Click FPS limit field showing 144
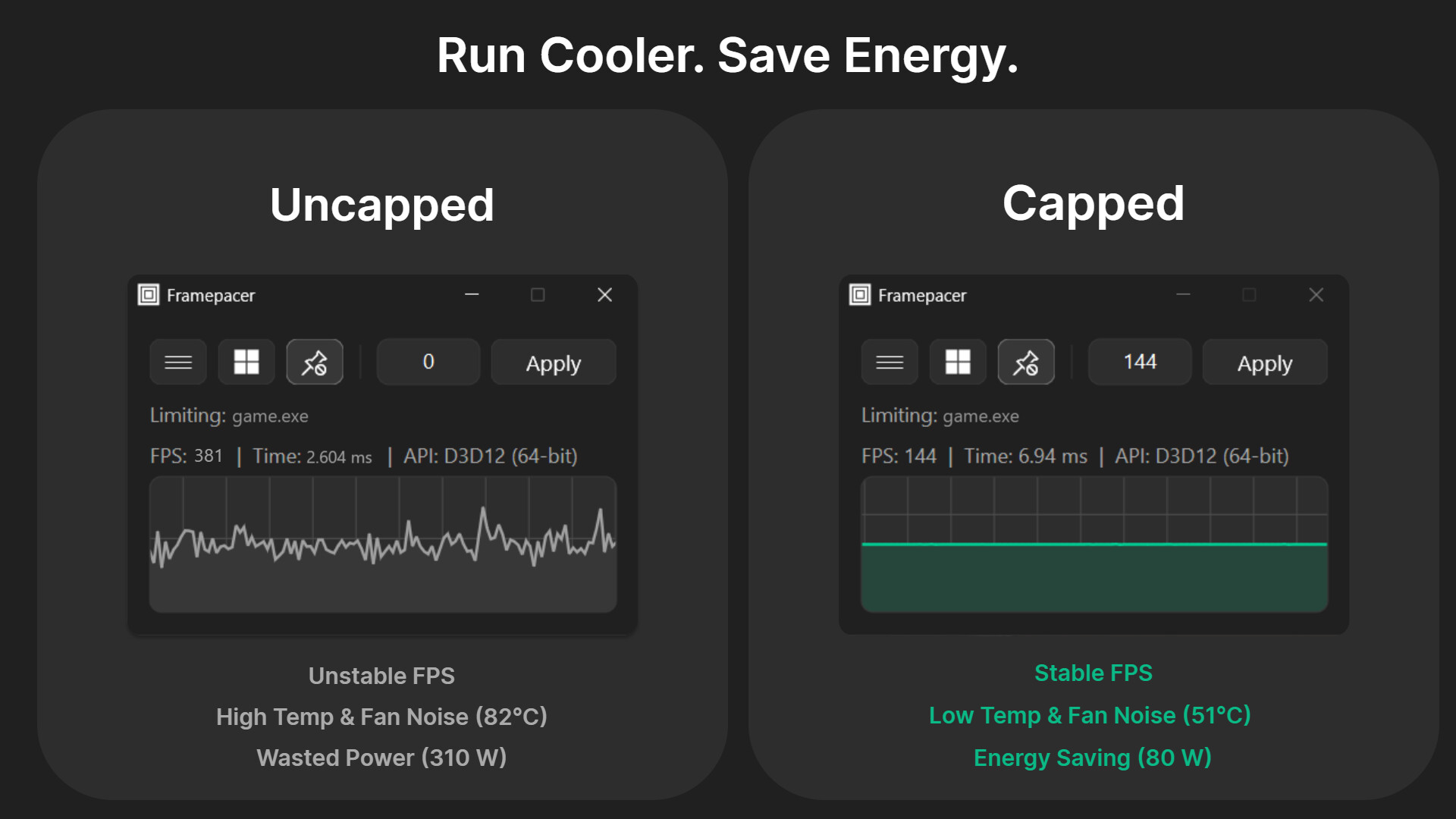This screenshot has width=1456, height=819. (1140, 362)
